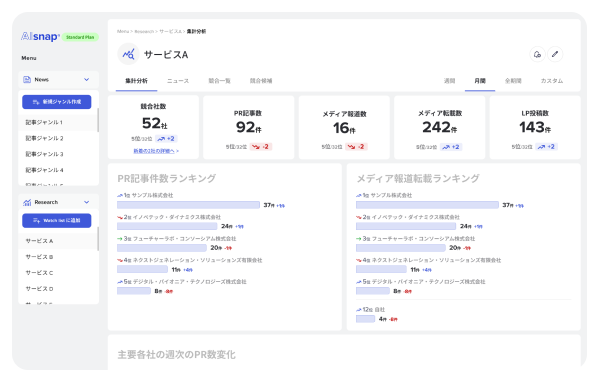Open the 競合一覧 tab
599x382 pixels.
coord(219,81)
